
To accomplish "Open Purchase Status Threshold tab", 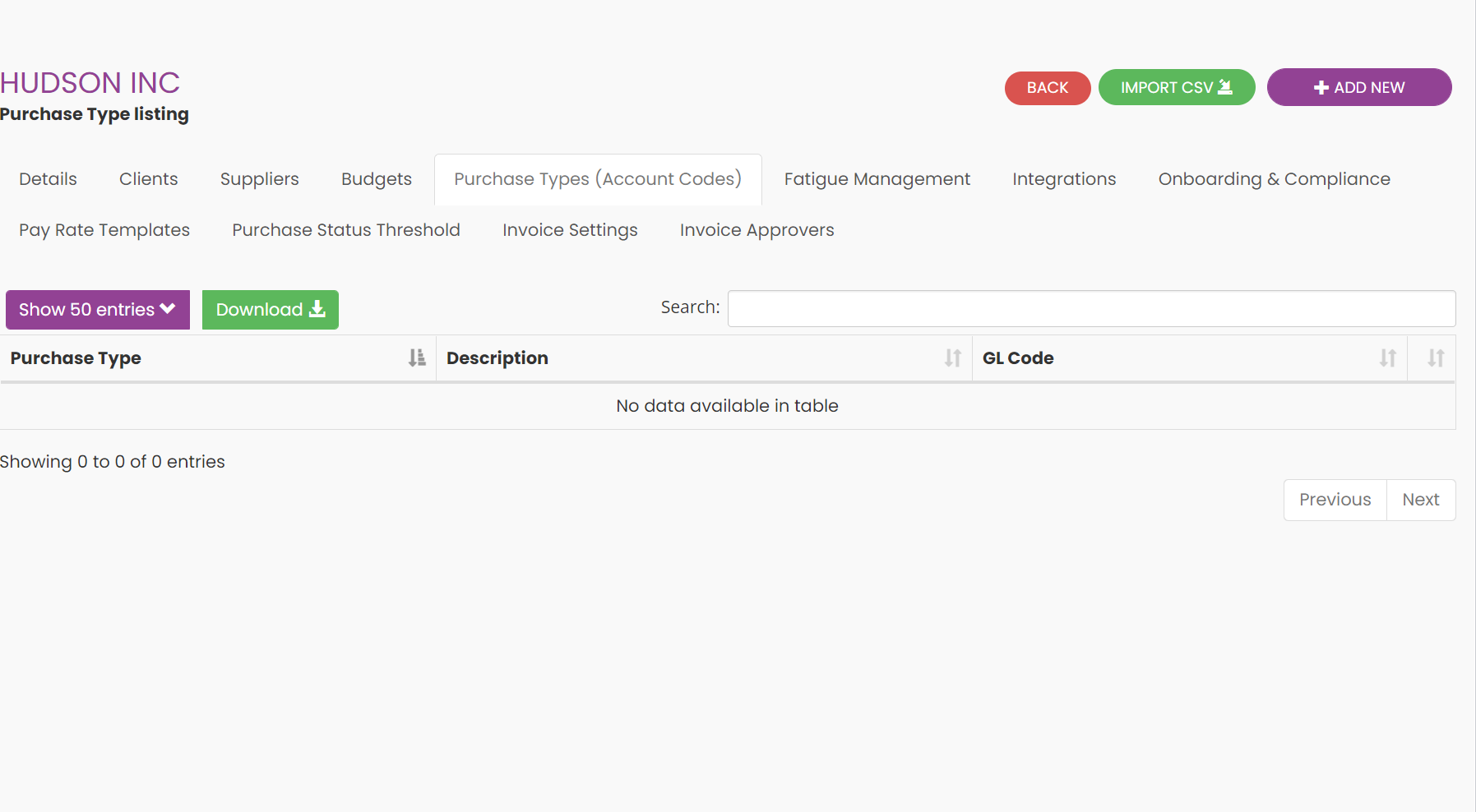I will coord(346,230).
